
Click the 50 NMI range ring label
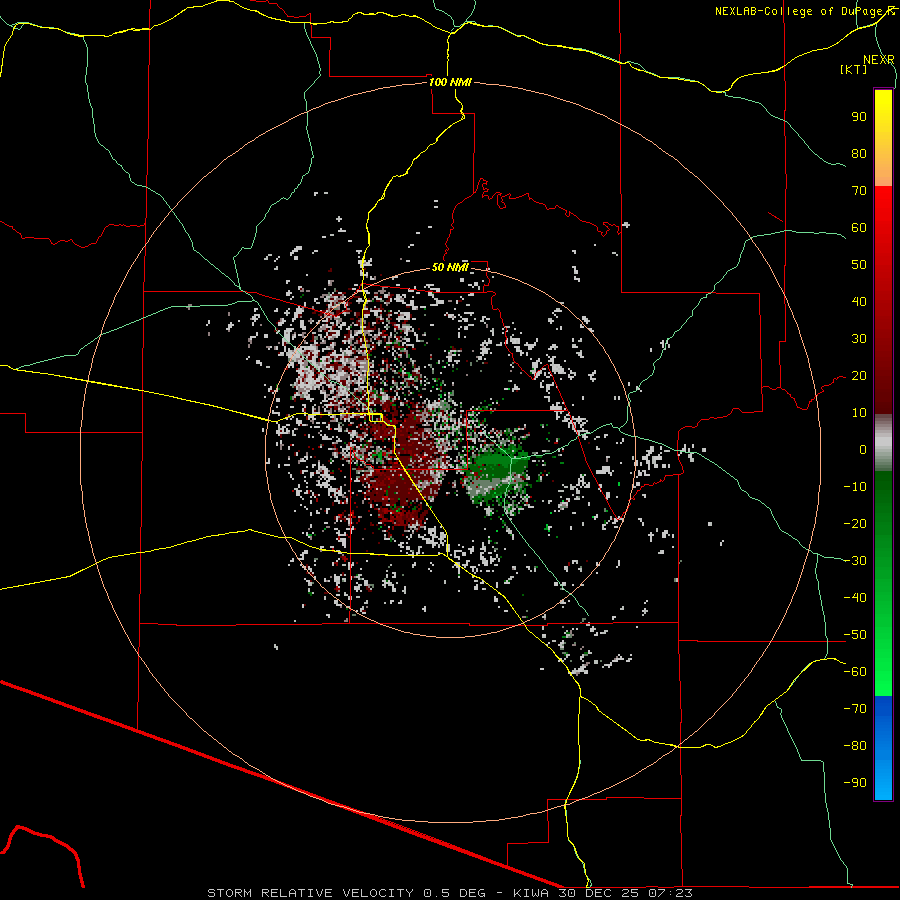point(450,267)
